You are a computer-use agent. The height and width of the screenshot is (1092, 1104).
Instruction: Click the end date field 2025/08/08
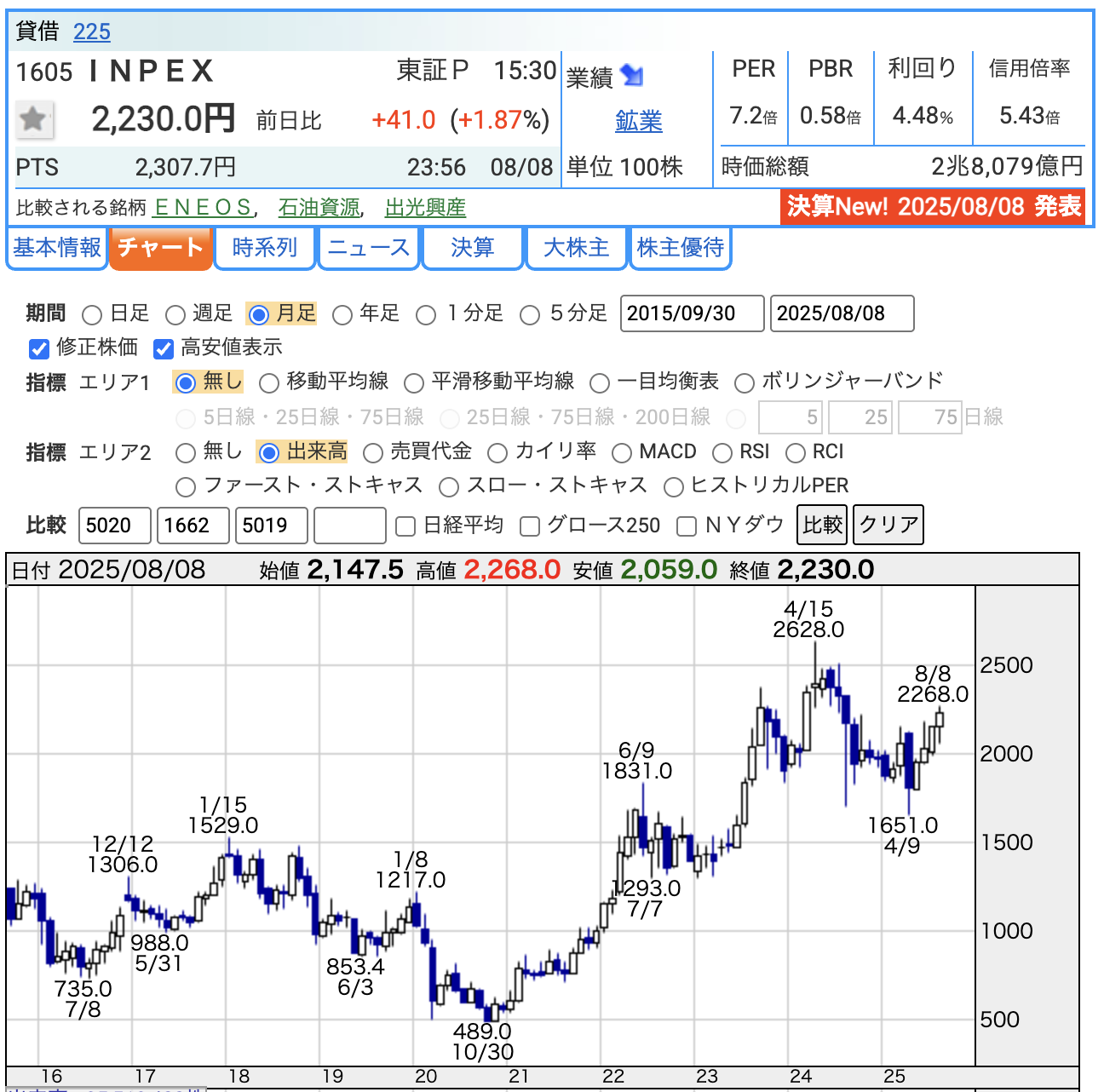pyautogui.click(x=842, y=313)
